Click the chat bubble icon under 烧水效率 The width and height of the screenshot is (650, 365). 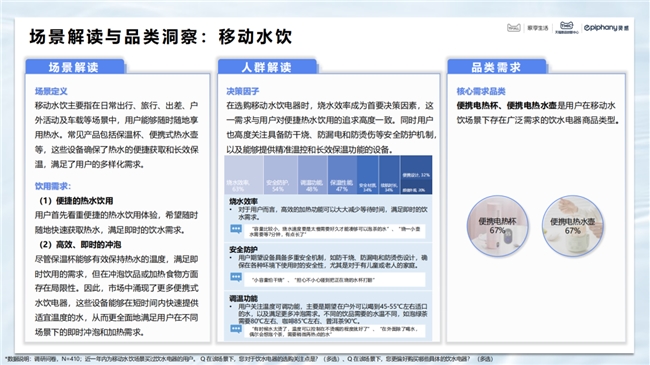click(236, 229)
